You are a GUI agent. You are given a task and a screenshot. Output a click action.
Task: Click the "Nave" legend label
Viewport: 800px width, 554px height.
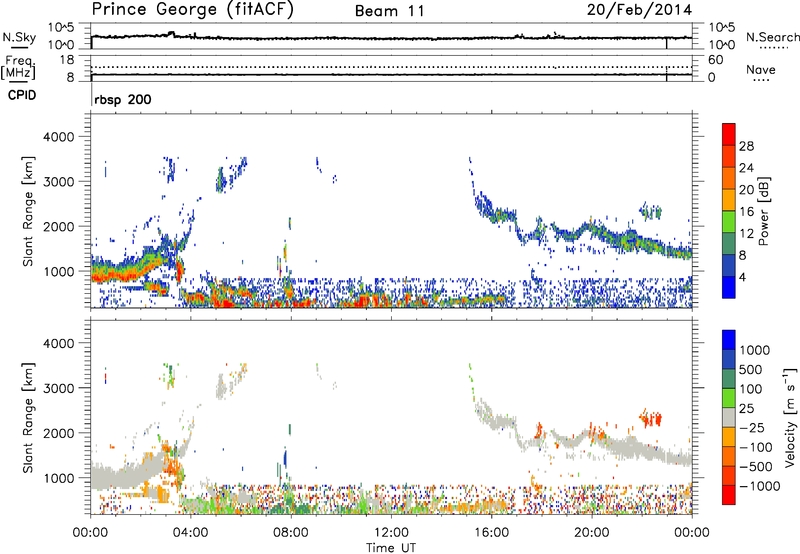coord(761,69)
